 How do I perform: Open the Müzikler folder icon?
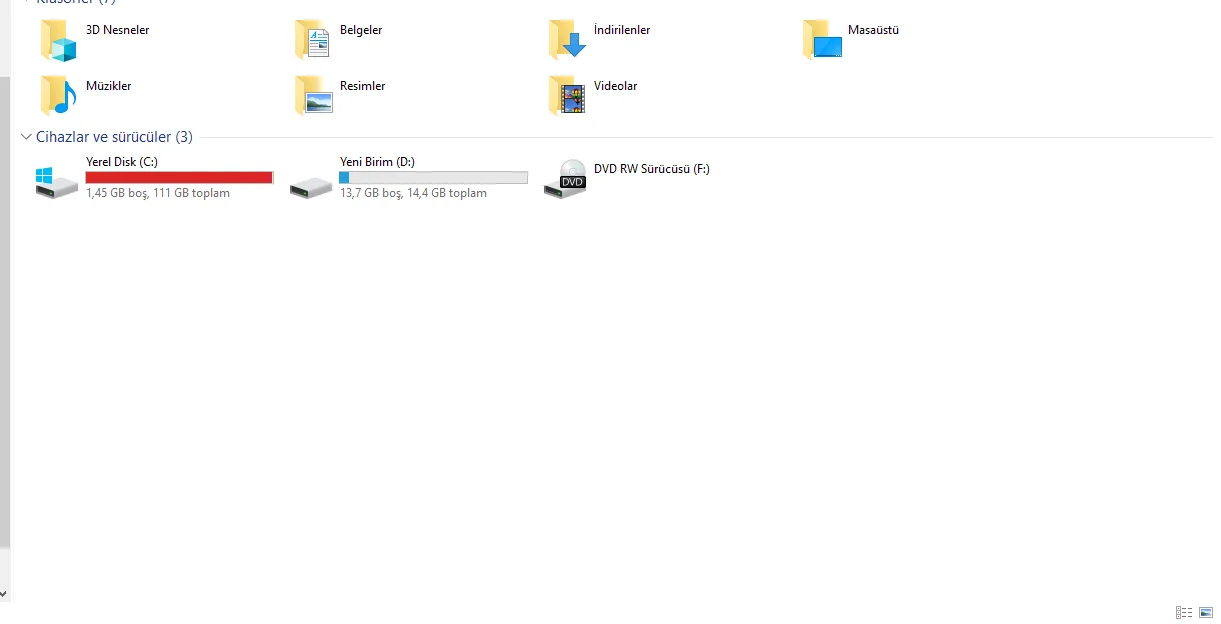[58, 96]
